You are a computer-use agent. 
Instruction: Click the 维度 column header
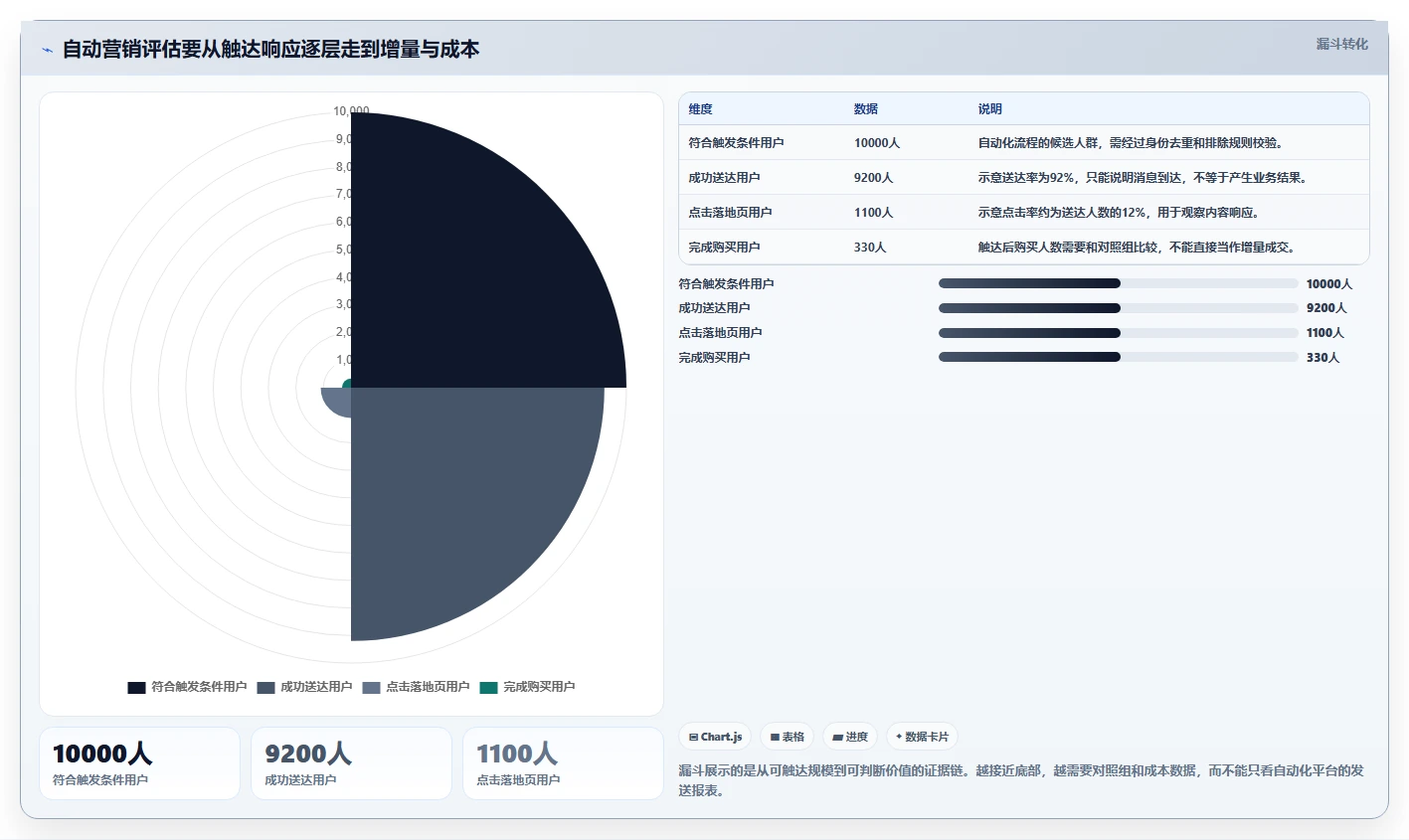(700, 109)
